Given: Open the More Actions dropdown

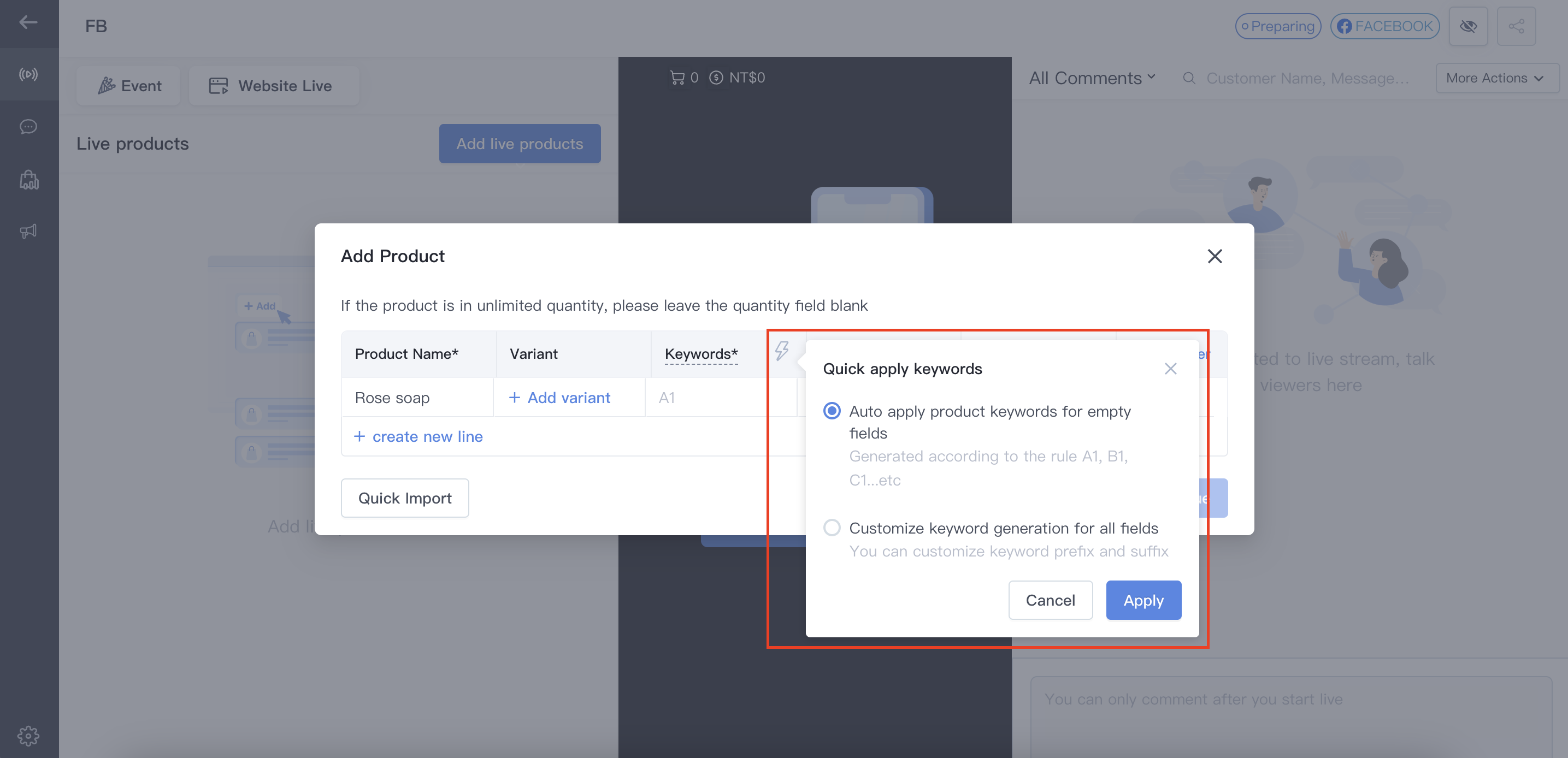Looking at the screenshot, I should click(1498, 78).
